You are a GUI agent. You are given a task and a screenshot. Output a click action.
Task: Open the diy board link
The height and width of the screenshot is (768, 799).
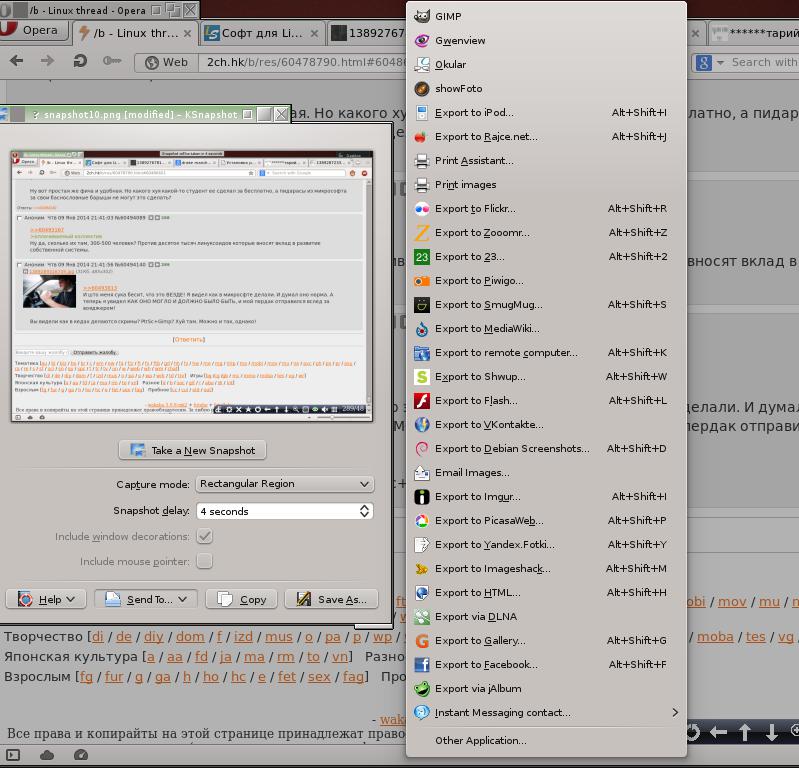[x=153, y=637]
